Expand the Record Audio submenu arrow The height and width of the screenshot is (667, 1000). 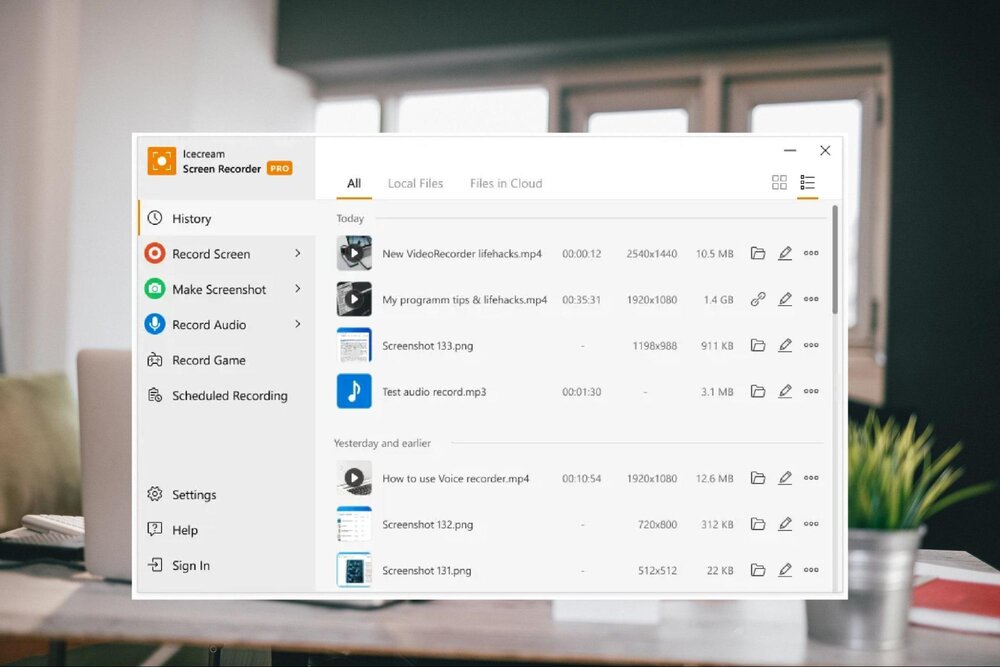[298, 324]
